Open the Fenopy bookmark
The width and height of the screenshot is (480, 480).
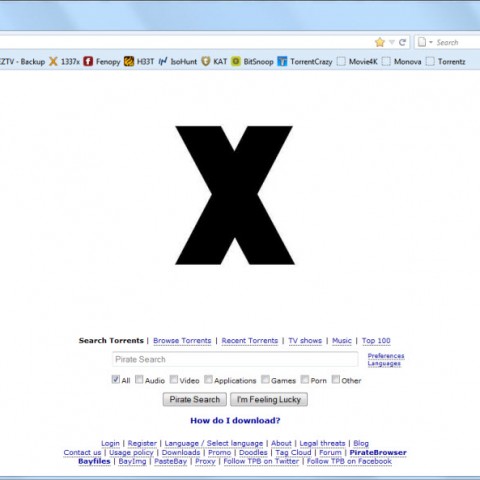102,62
